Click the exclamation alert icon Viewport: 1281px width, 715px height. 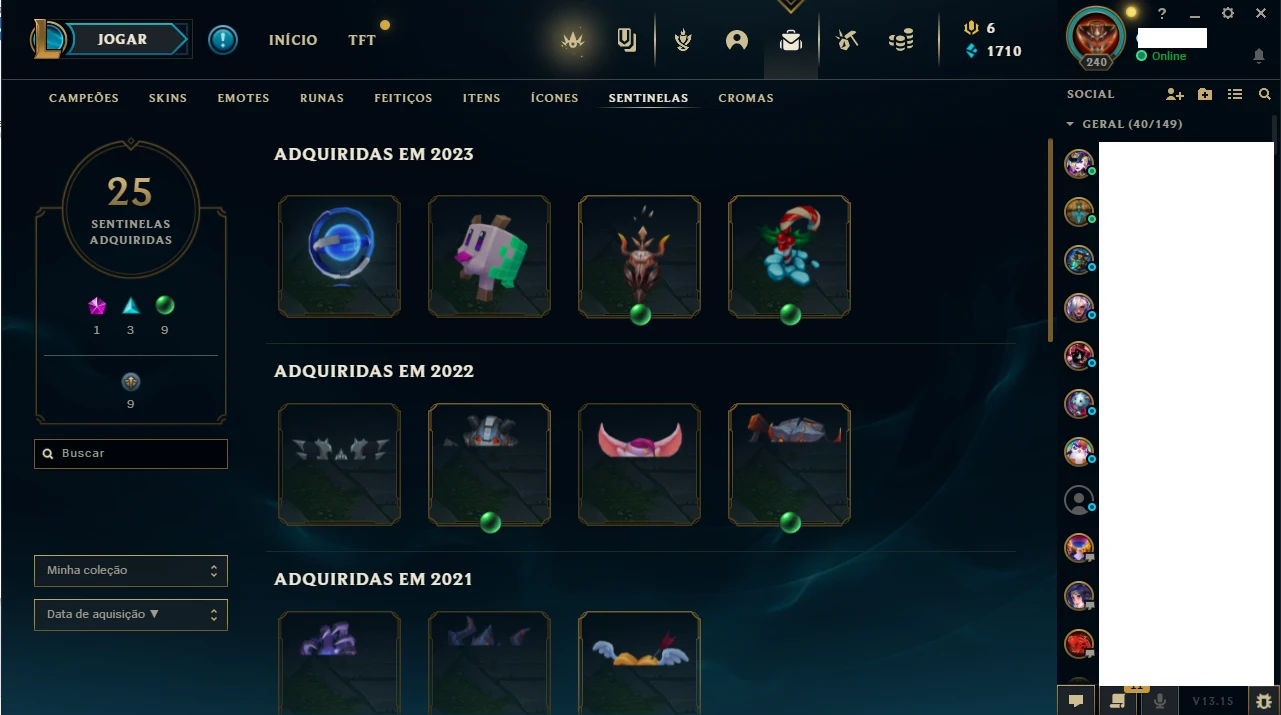tap(223, 40)
